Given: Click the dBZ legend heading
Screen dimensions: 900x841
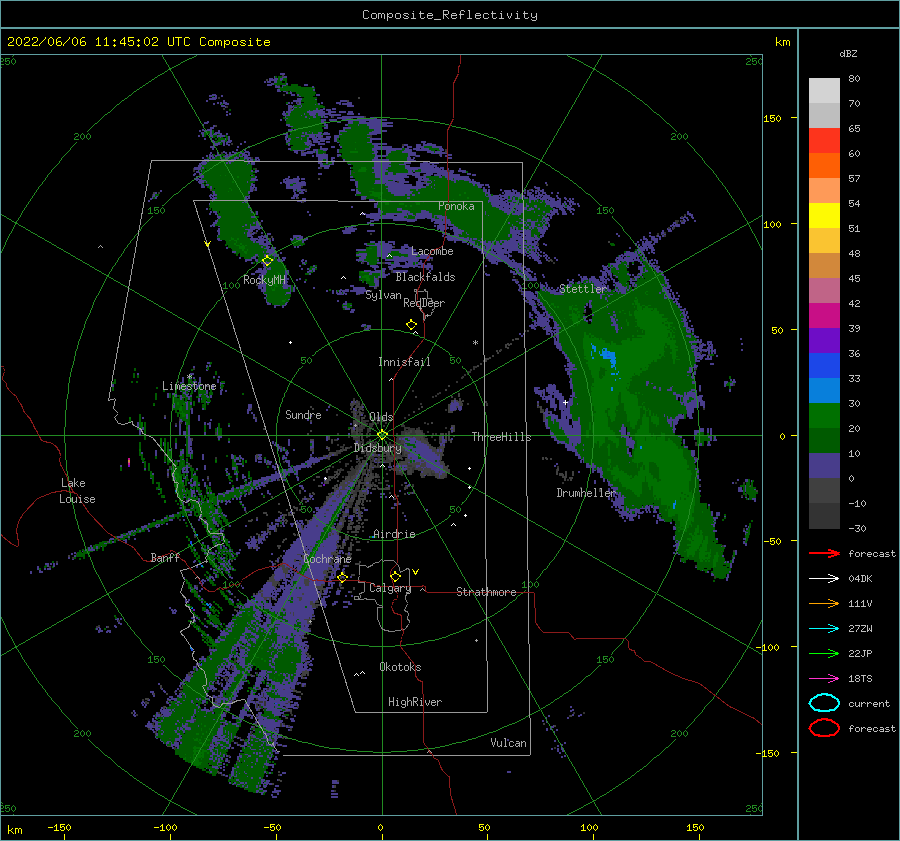Looking at the screenshot, I should tap(848, 54).
